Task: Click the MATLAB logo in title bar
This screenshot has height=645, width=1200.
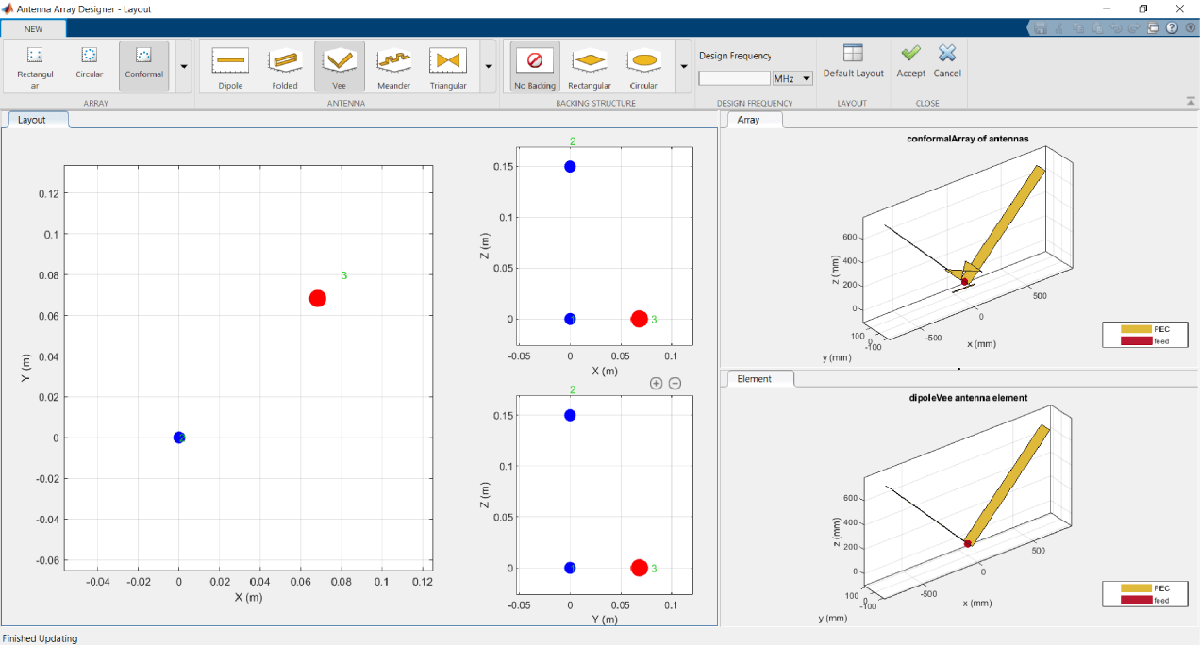Action: pos(9,8)
